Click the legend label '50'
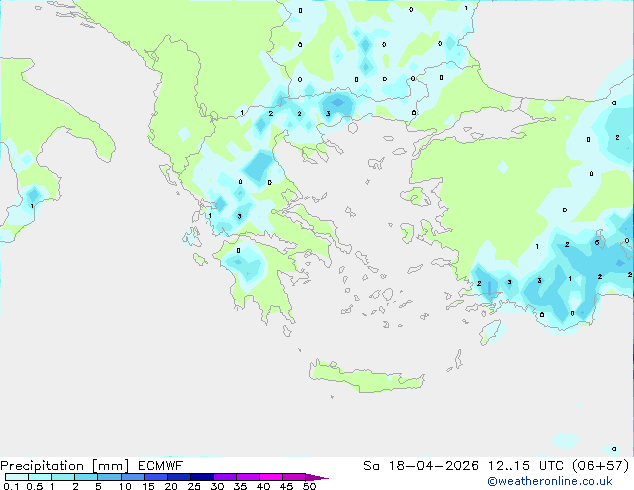Viewport: 634px width, 490px height. click(x=310, y=486)
